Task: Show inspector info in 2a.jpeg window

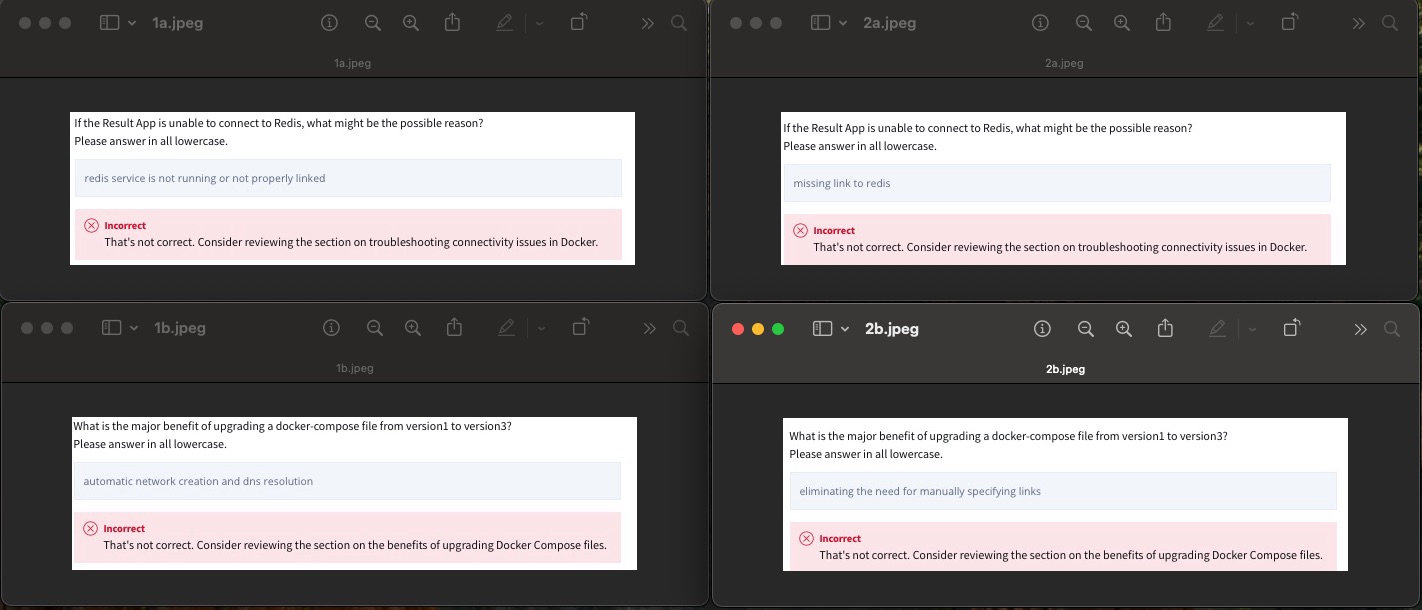Action: point(1041,23)
